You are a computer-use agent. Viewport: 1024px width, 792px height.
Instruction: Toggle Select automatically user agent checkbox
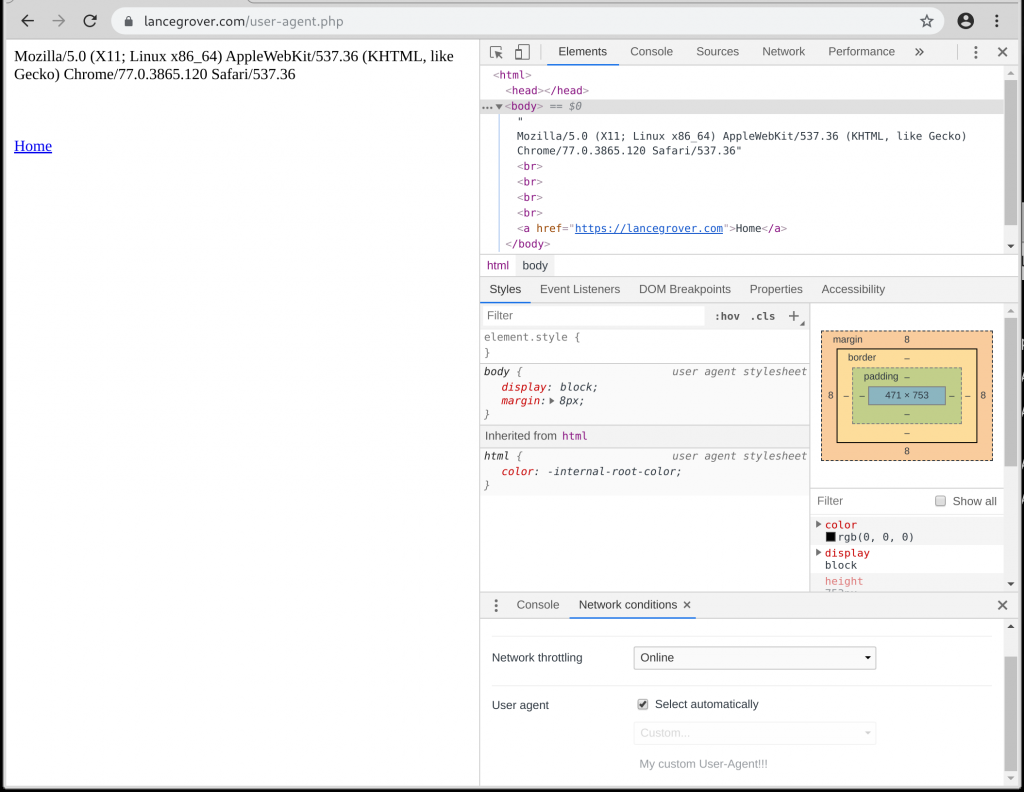coord(643,704)
